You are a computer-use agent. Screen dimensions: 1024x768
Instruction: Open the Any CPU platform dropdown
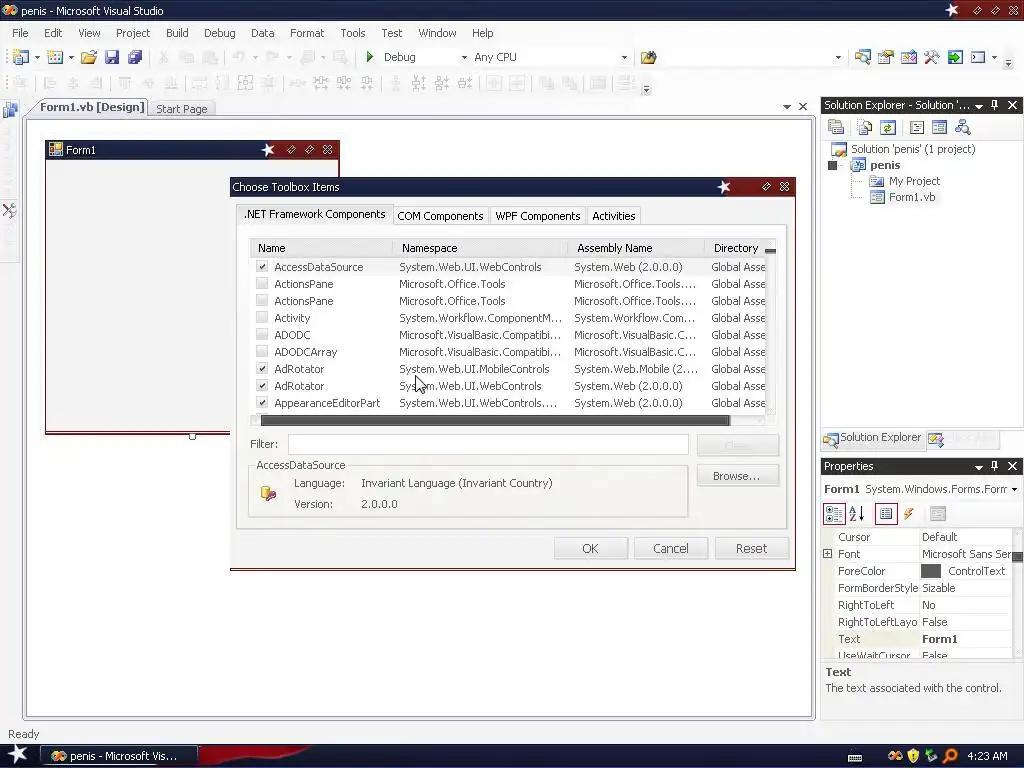pyautogui.click(x=624, y=57)
